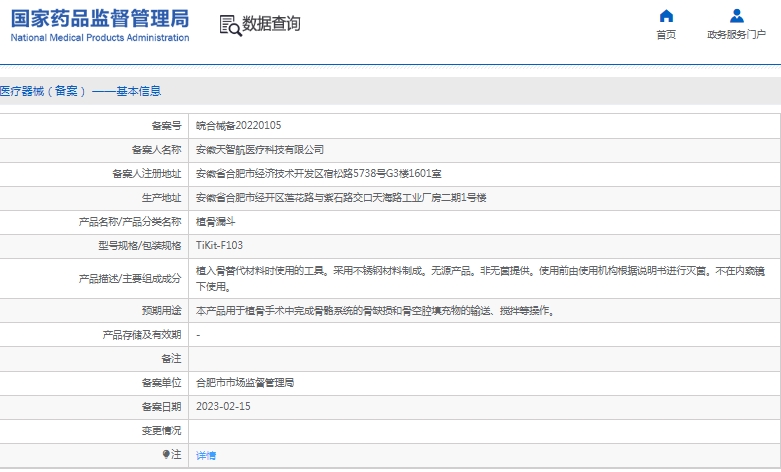Screen dimensions: 781x472
Task: Click the filing date 2023-02-15
Action: pyautogui.click(x=223, y=406)
